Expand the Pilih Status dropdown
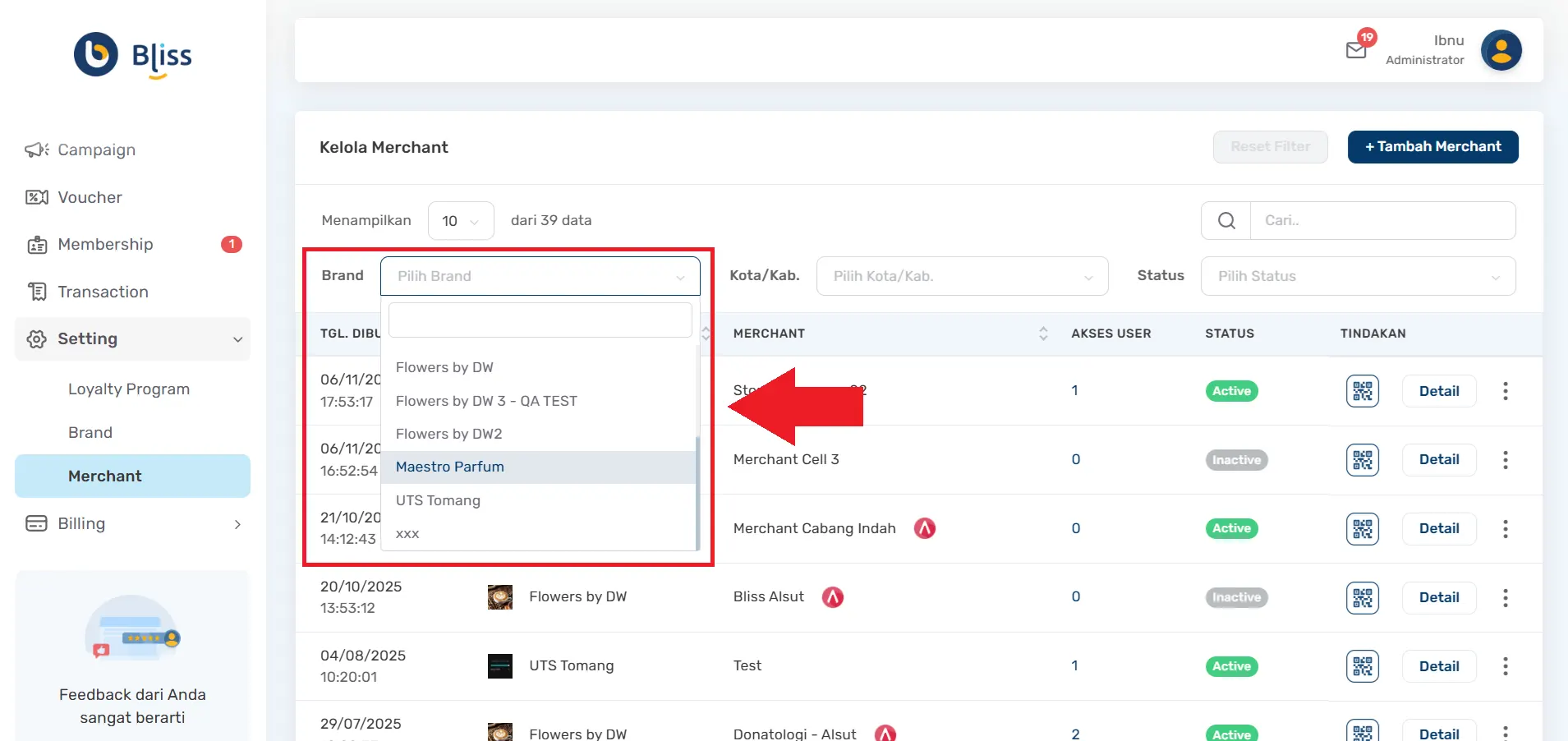The image size is (1568, 741). pyautogui.click(x=1358, y=276)
